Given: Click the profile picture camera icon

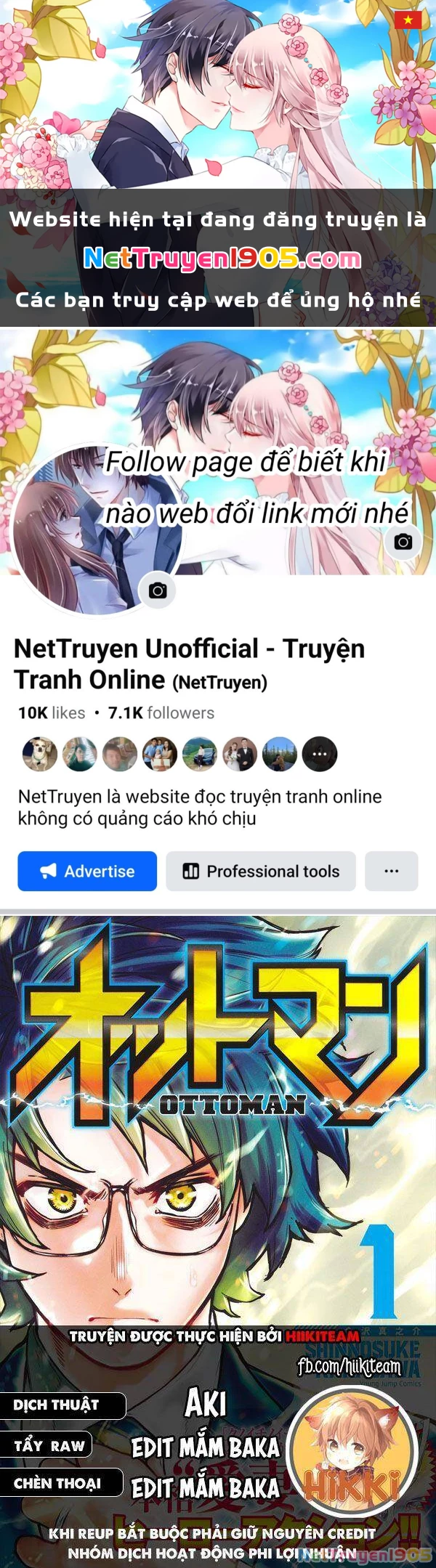Looking at the screenshot, I should [x=158, y=590].
